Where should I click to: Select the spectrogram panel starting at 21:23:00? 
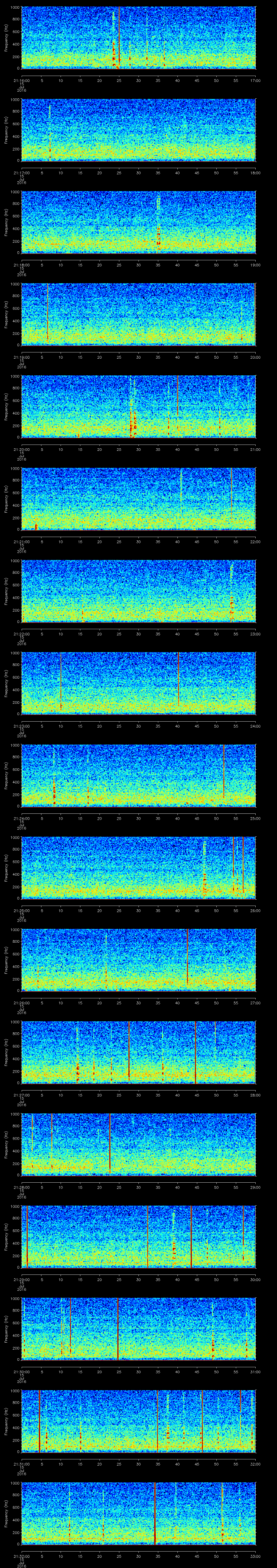tap(138, 683)
